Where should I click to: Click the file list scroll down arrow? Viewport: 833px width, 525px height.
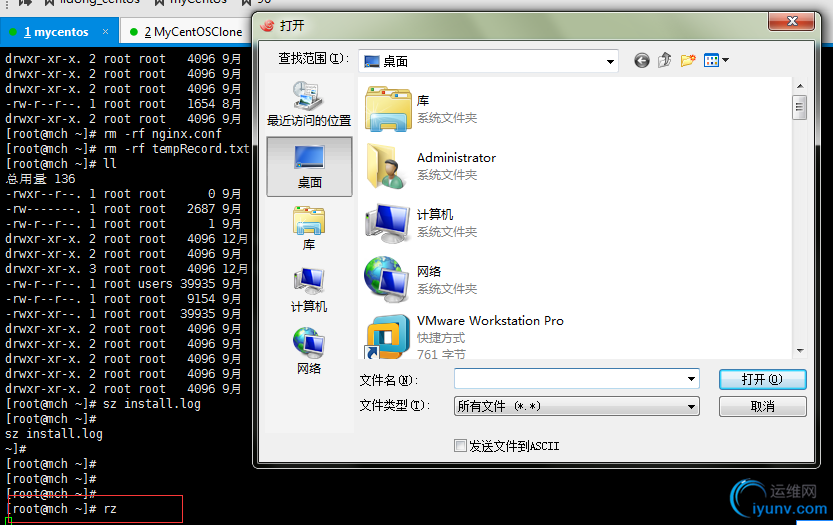click(800, 351)
